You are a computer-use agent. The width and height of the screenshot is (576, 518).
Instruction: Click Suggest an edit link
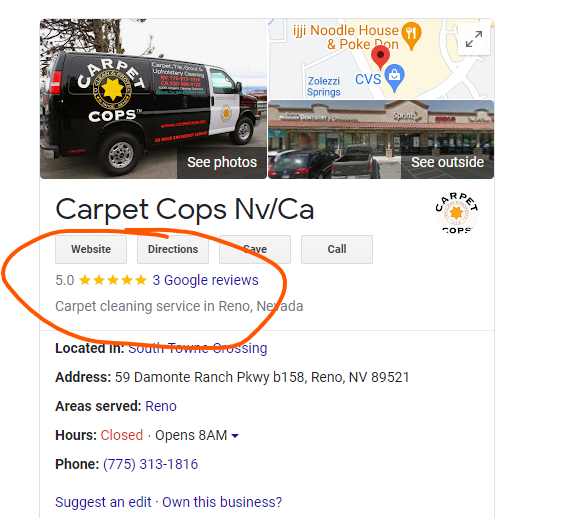pos(103,502)
